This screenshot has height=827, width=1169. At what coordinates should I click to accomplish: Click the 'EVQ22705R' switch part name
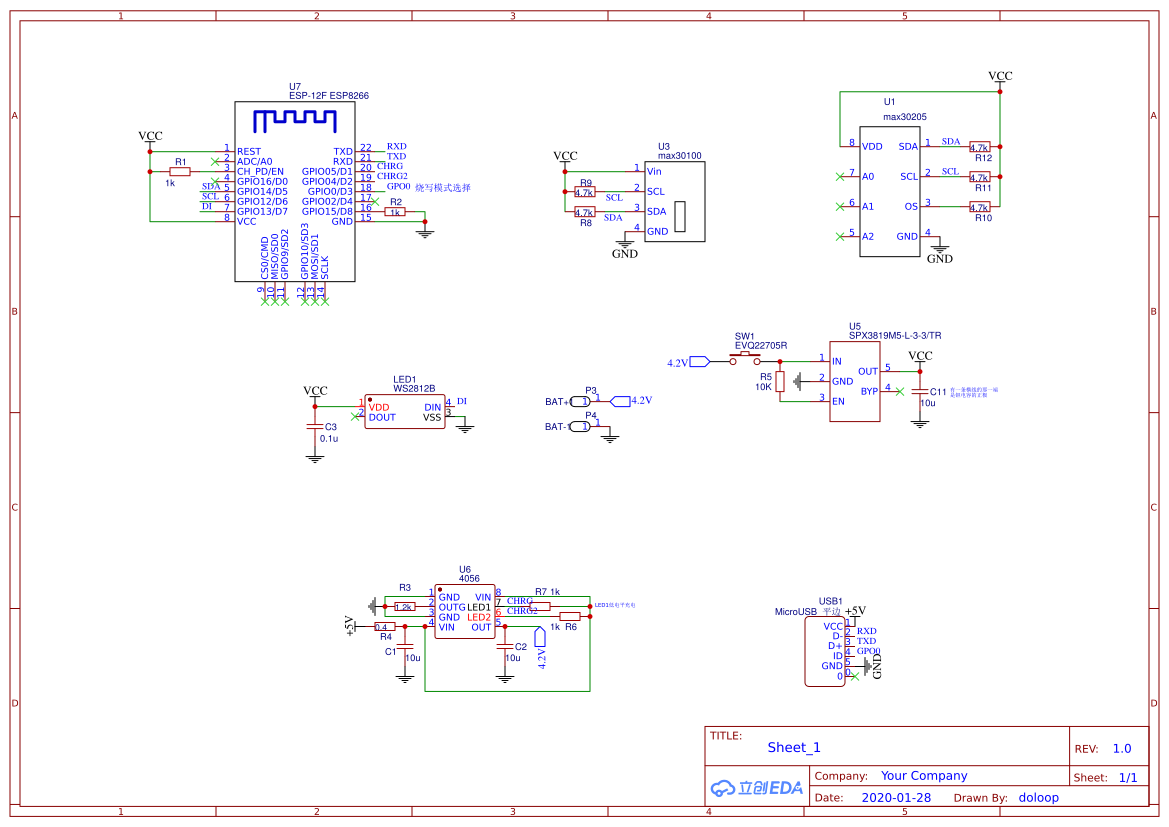(x=761, y=345)
